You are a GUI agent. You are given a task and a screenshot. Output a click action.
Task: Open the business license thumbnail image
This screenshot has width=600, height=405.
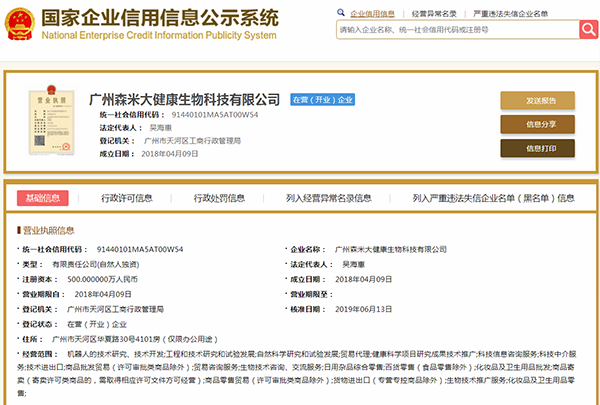click(51, 120)
